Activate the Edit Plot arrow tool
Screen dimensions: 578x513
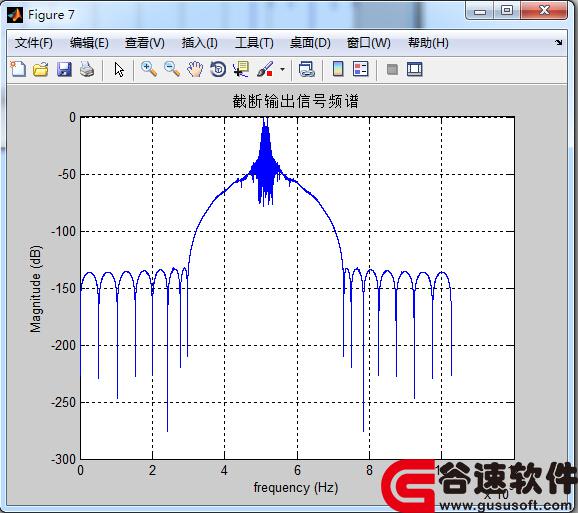119,69
